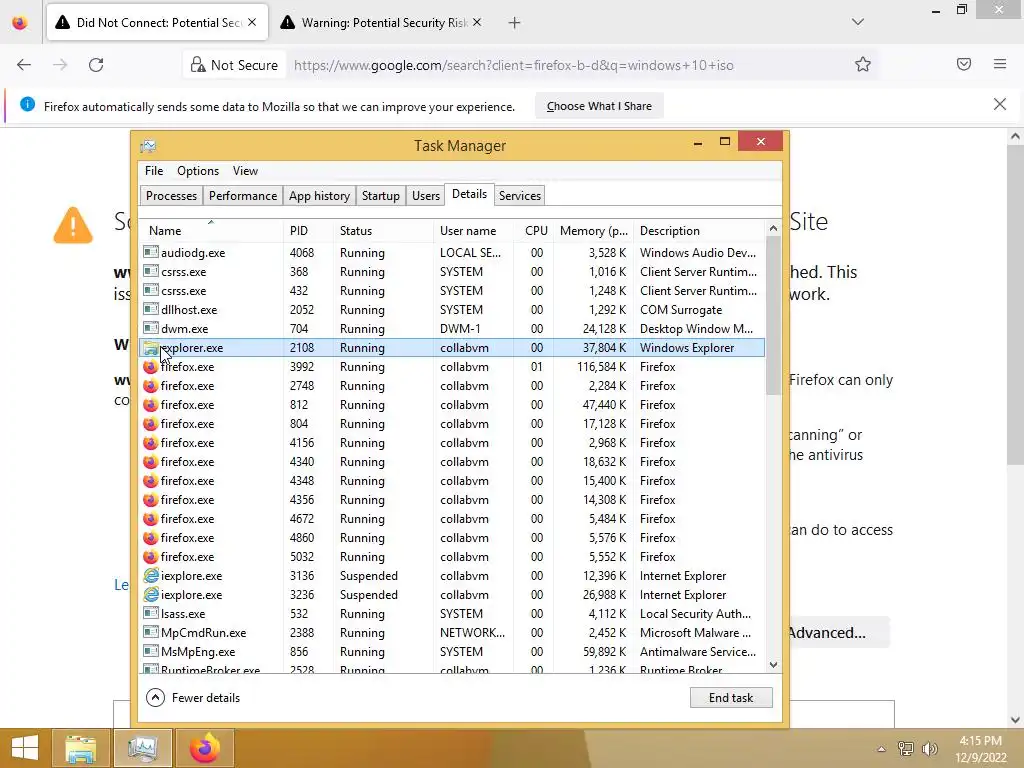
Task: Switch to the Performance tab
Action: click(x=243, y=196)
